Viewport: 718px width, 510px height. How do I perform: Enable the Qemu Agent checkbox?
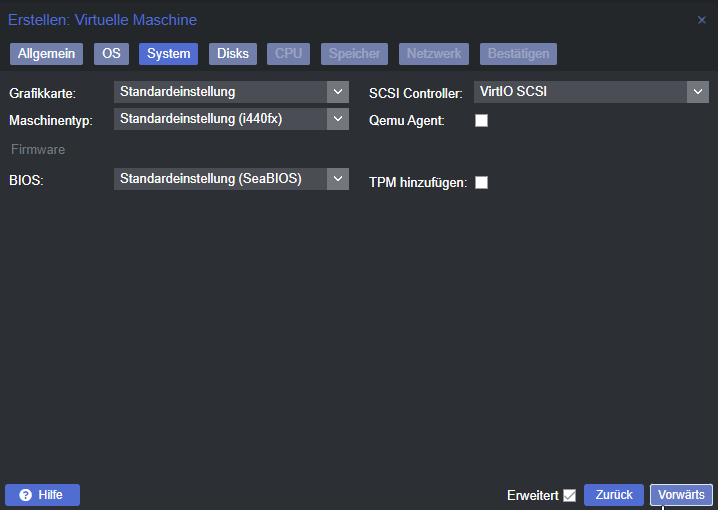click(481, 121)
